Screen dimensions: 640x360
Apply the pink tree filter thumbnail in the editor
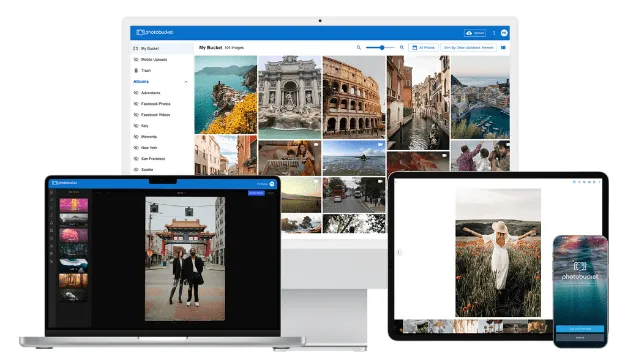tap(73, 235)
